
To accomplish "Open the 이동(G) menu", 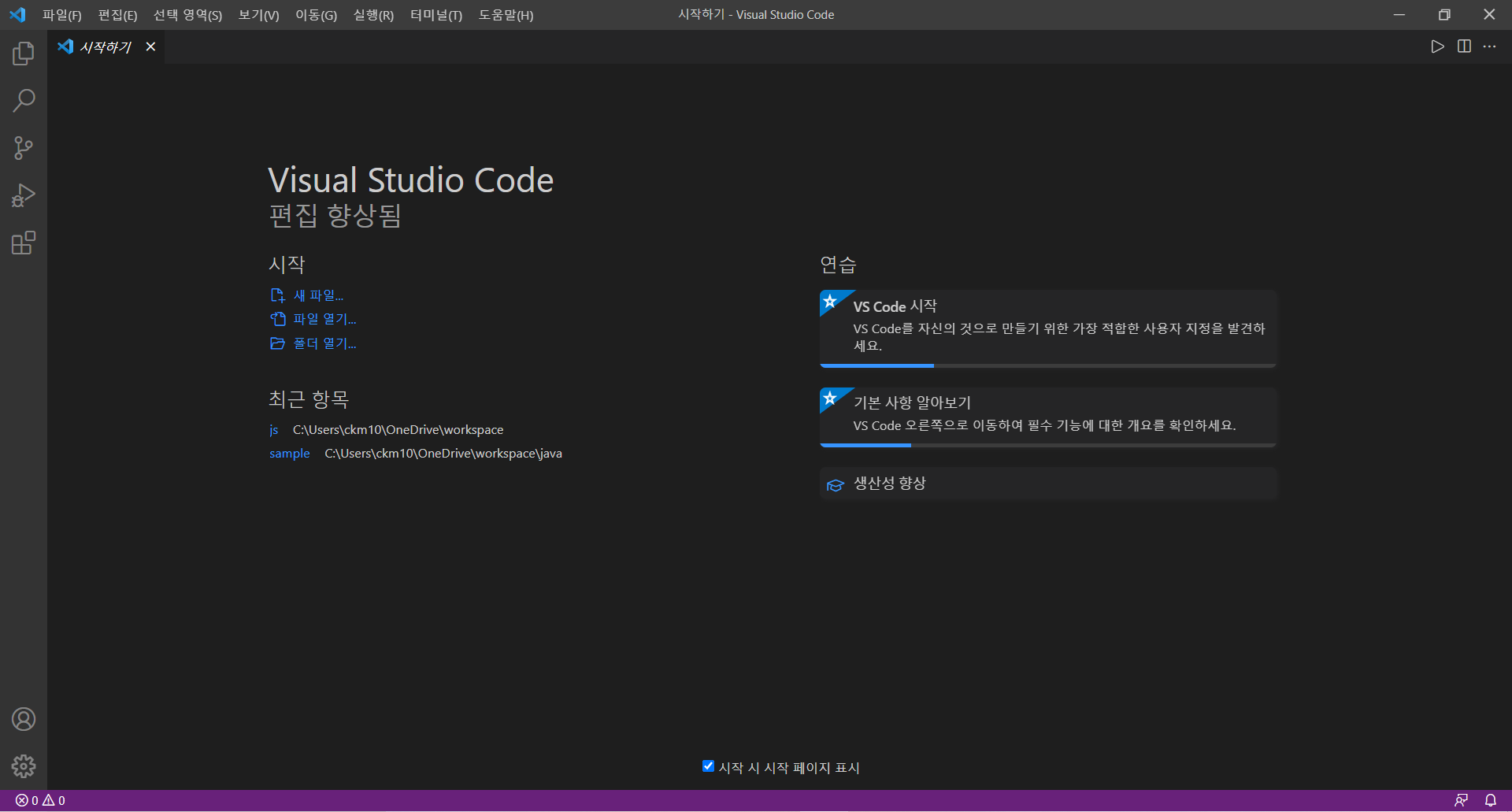I will [316, 15].
